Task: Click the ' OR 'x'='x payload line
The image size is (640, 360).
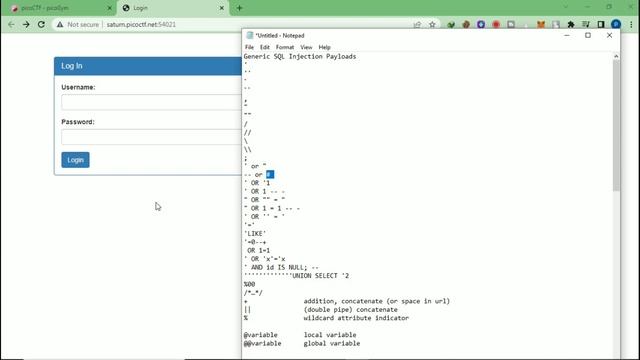Action: click(x=265, y=259)
